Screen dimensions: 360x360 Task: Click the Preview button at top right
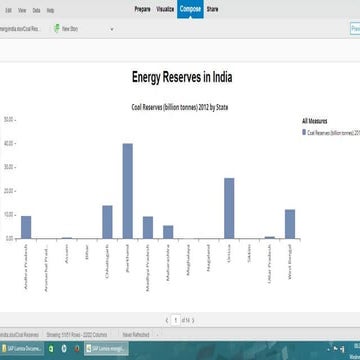pos(355,29)
